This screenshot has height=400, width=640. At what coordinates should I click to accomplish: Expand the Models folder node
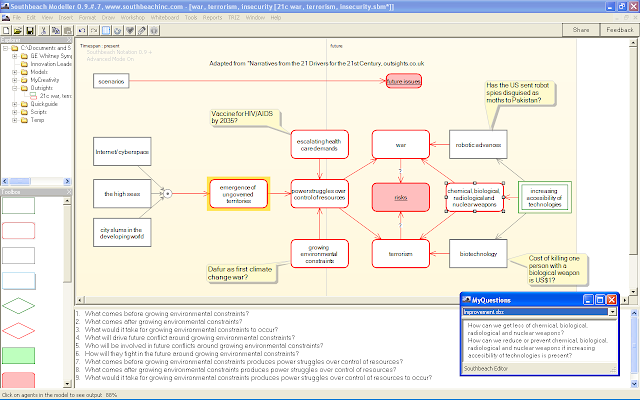pyautogui.click(x=15, y=72)
